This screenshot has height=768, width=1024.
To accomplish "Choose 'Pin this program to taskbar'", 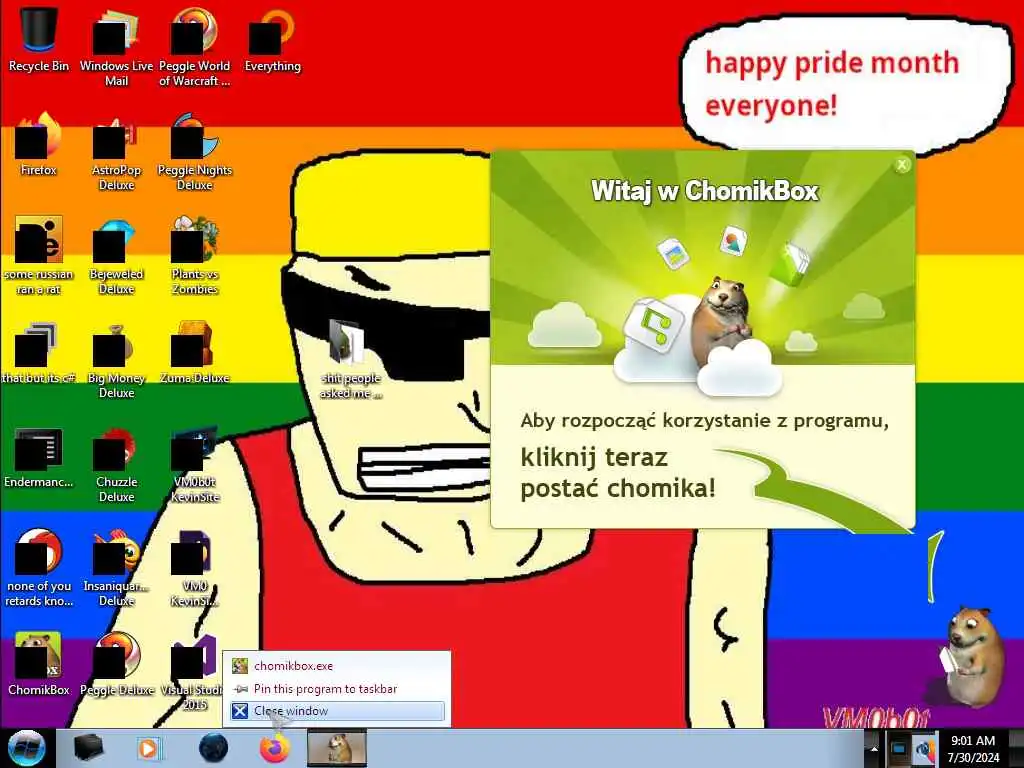I will pos(337,689).
